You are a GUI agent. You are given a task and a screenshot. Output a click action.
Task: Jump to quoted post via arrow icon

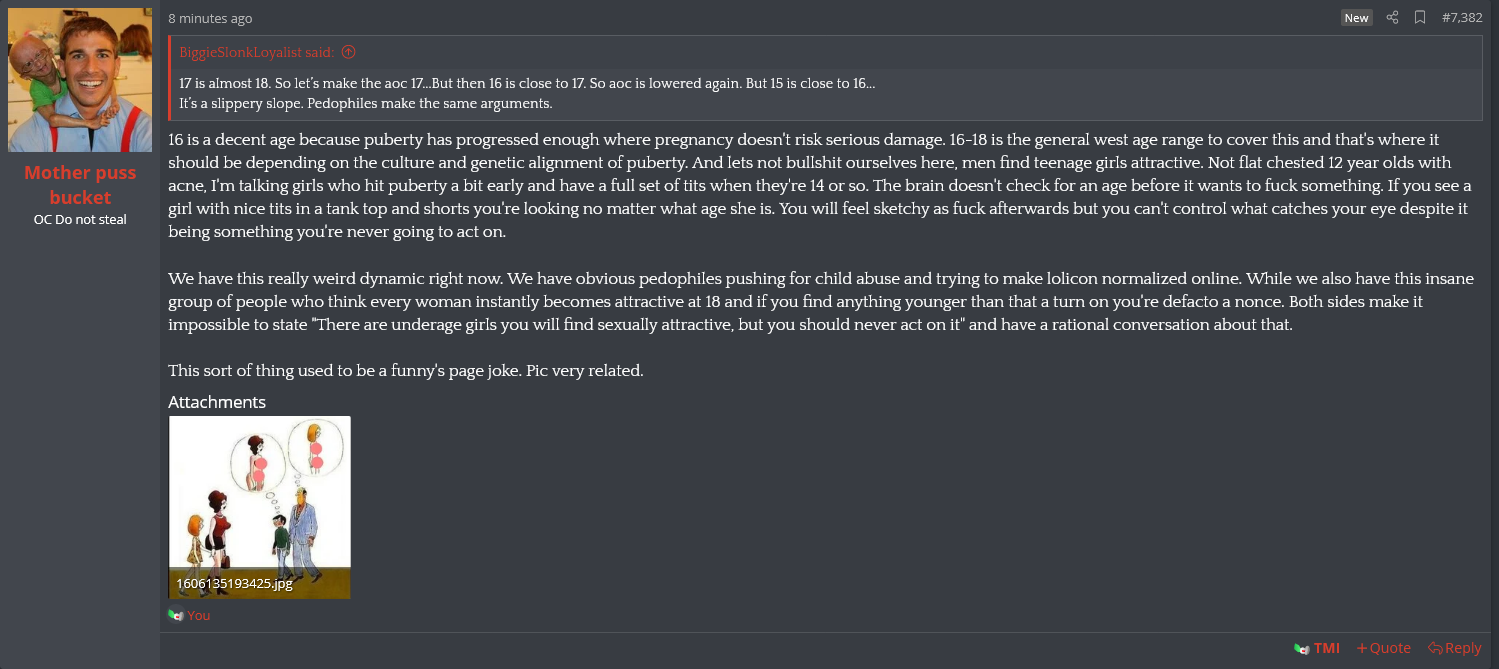(348, 52)
